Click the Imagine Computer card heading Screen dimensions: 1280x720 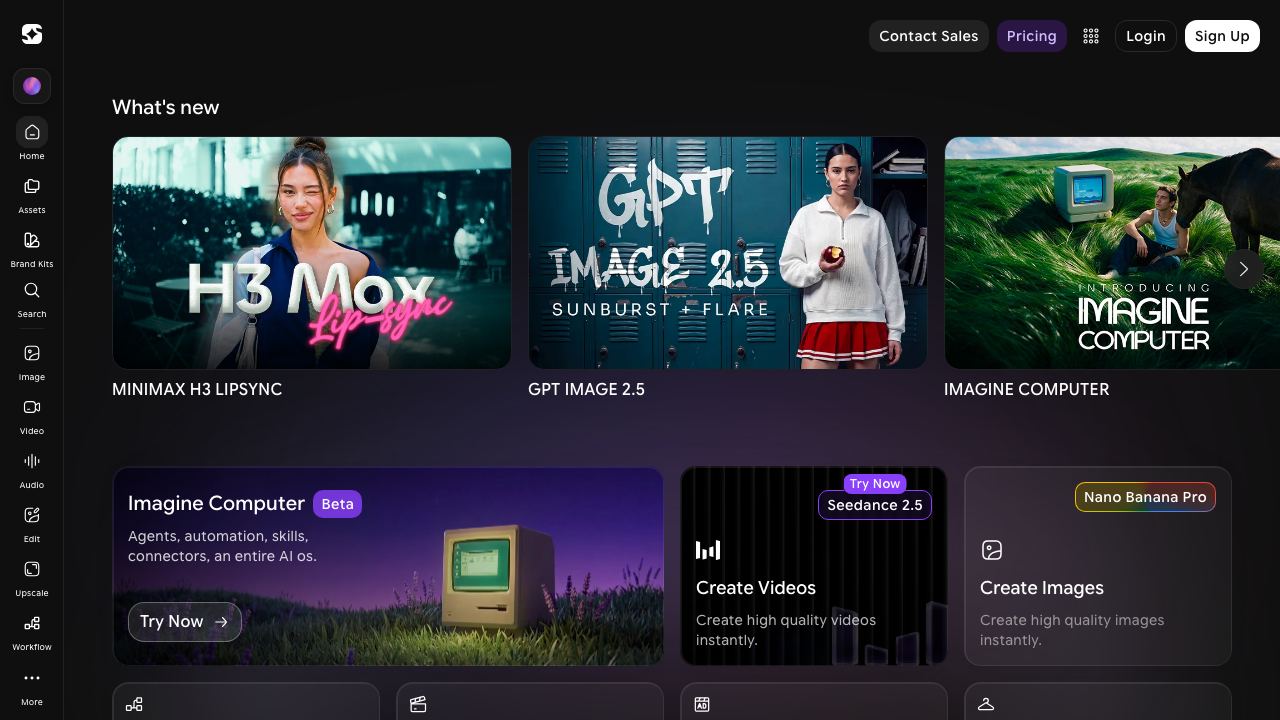pos(216,504)
